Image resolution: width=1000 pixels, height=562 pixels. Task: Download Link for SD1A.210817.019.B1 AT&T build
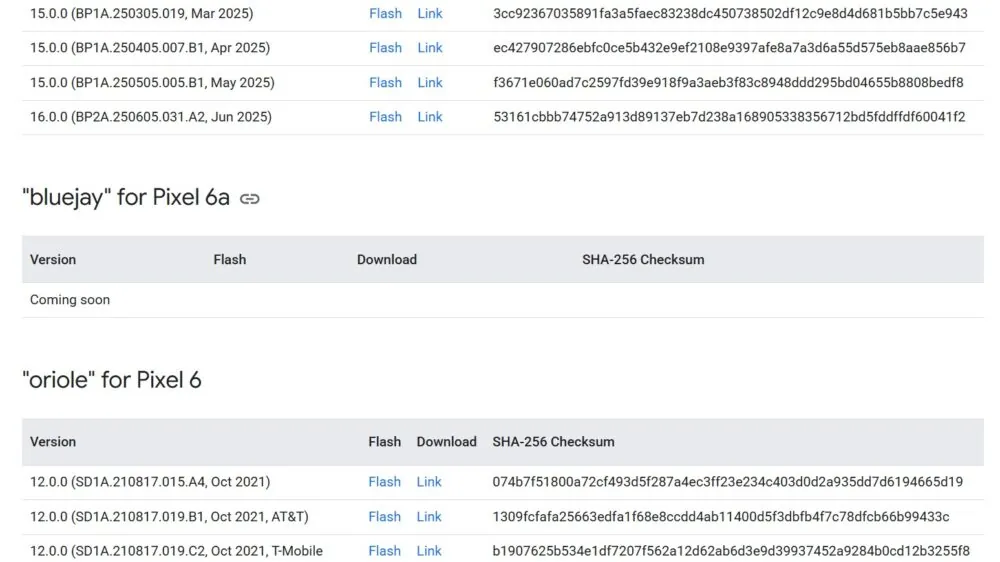429,517
